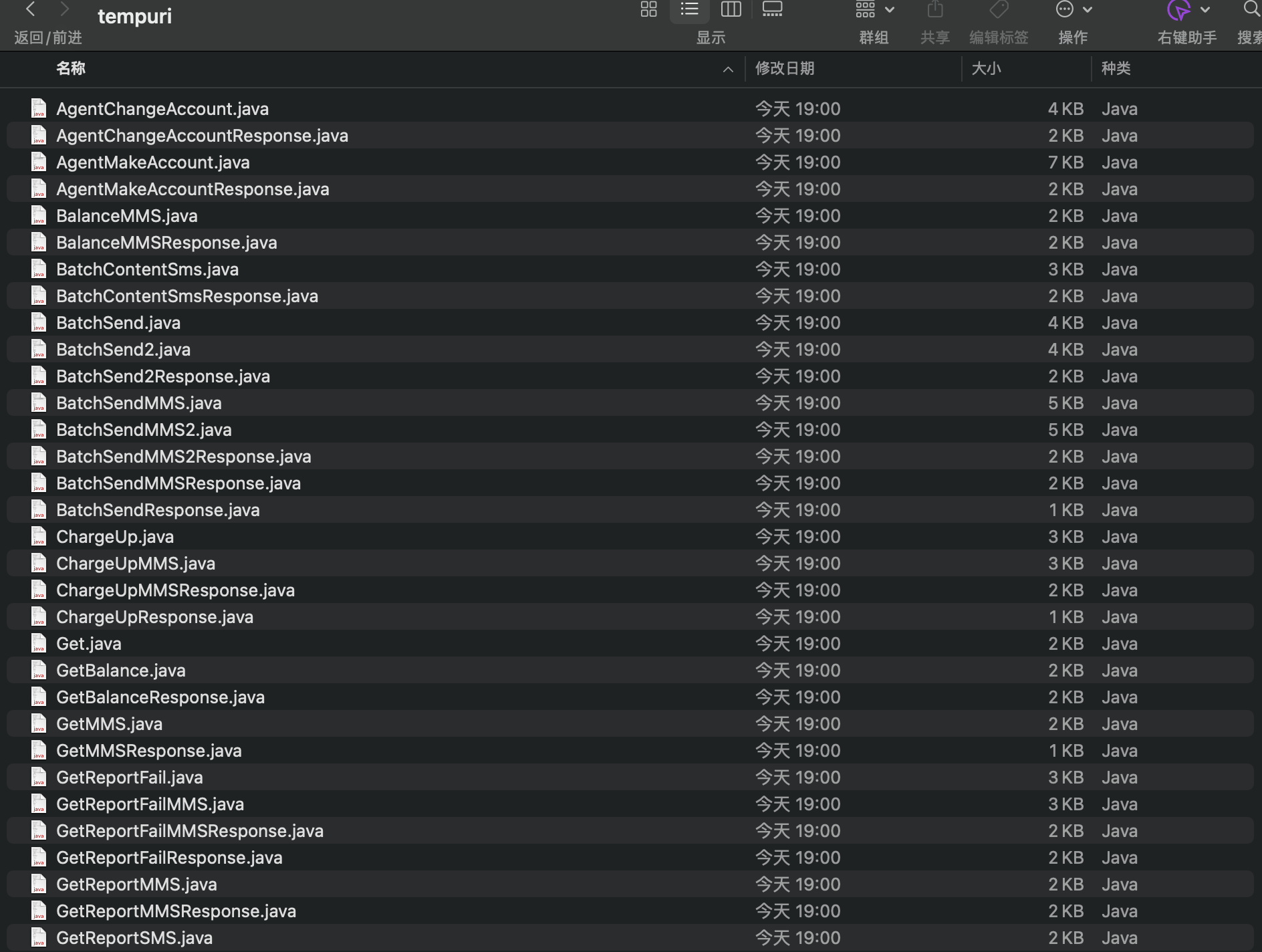Toggle sort order chevron in Name column
The image size is (1262, 952).
728,69
